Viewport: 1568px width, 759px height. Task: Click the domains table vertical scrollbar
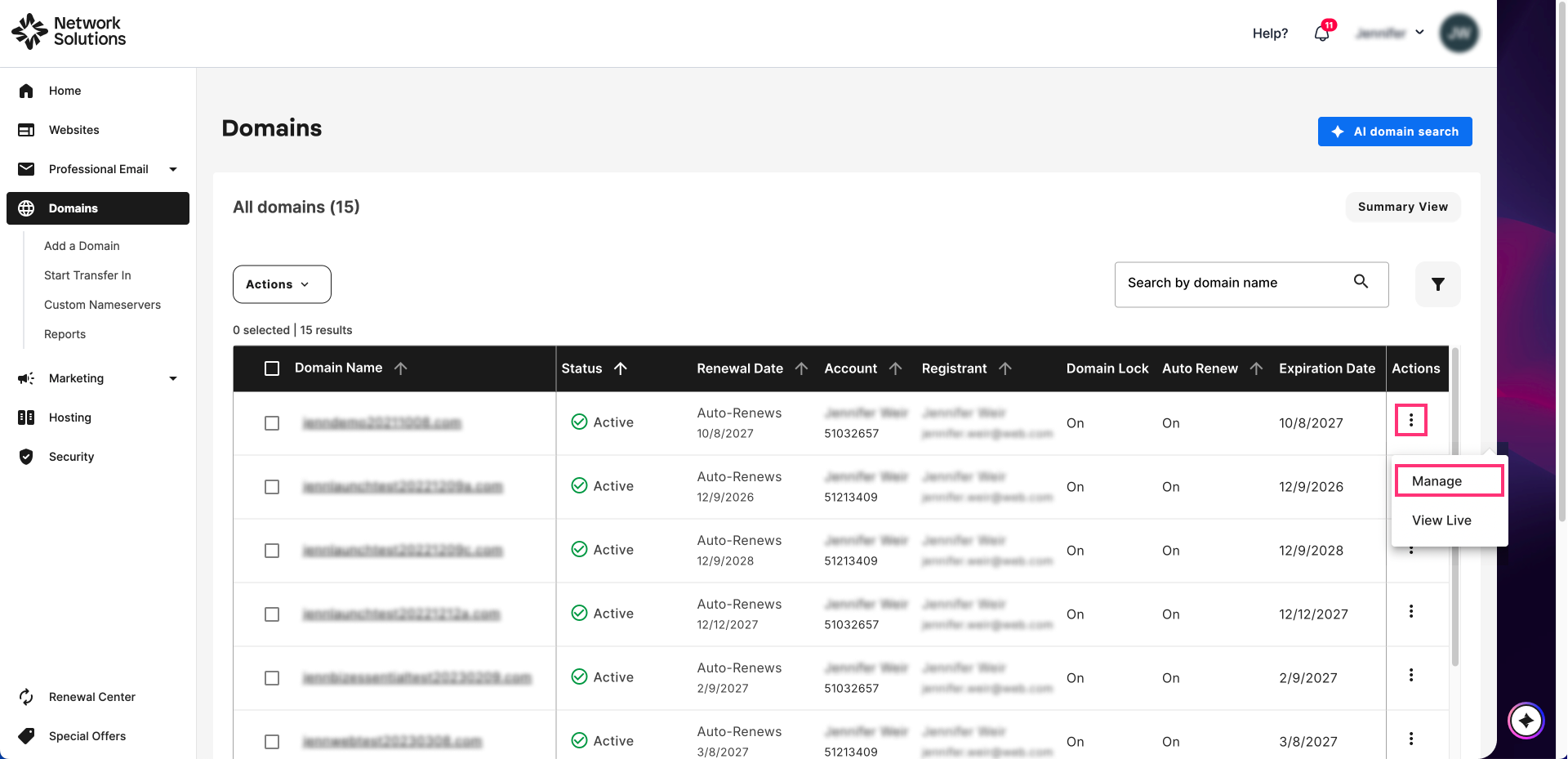pos(1455,507)
